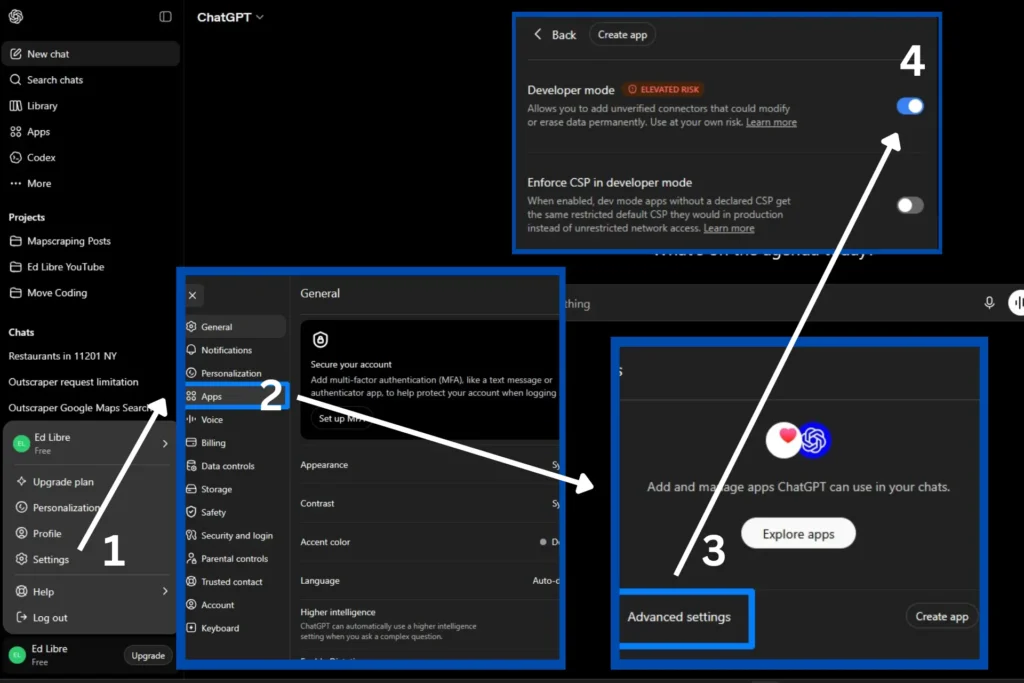Open Advanced settings in Apps panel
The height and width of the screenshot is (683, 1024).
coord(679,616)
